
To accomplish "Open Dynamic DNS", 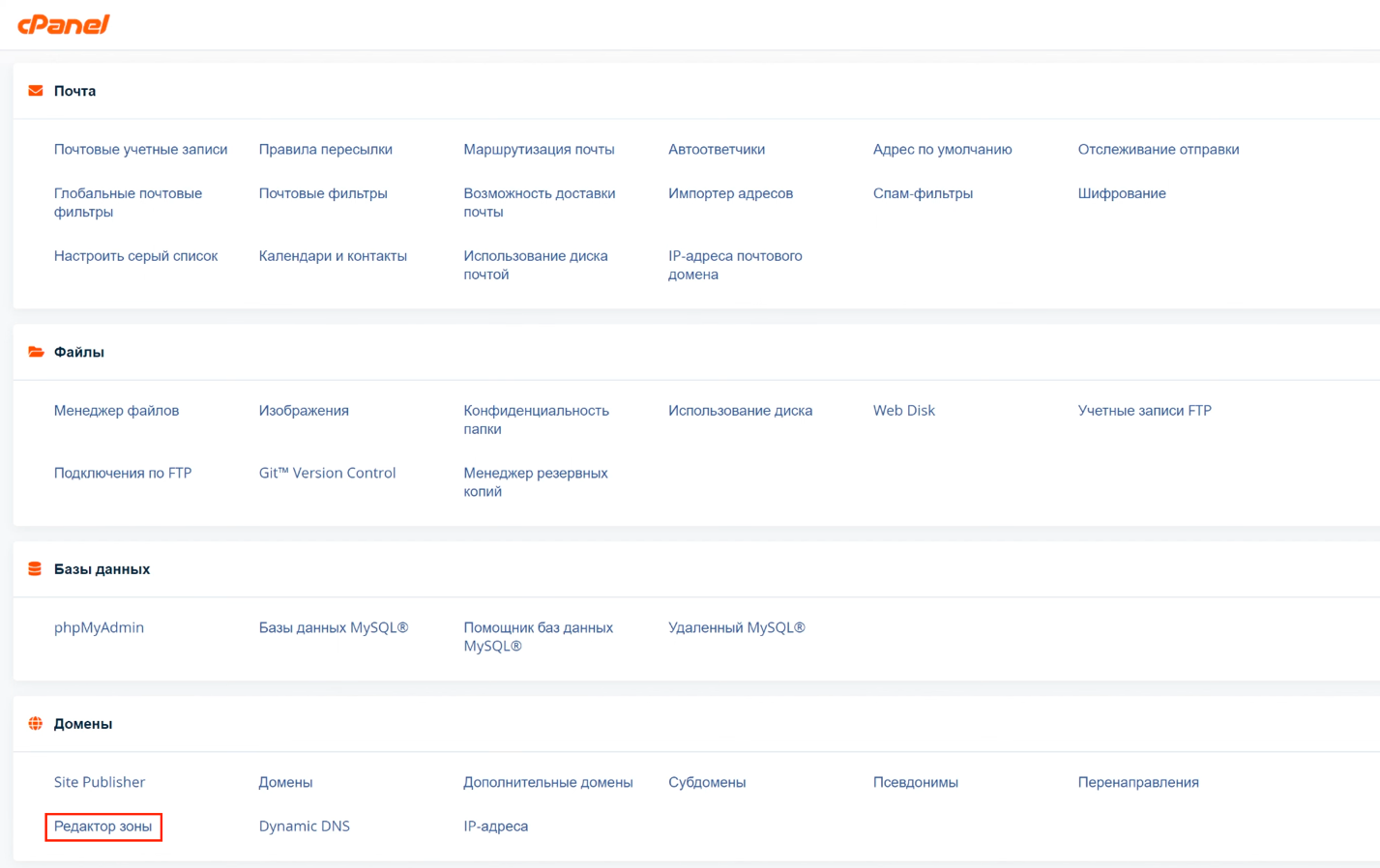I will [x=304, y=826].
